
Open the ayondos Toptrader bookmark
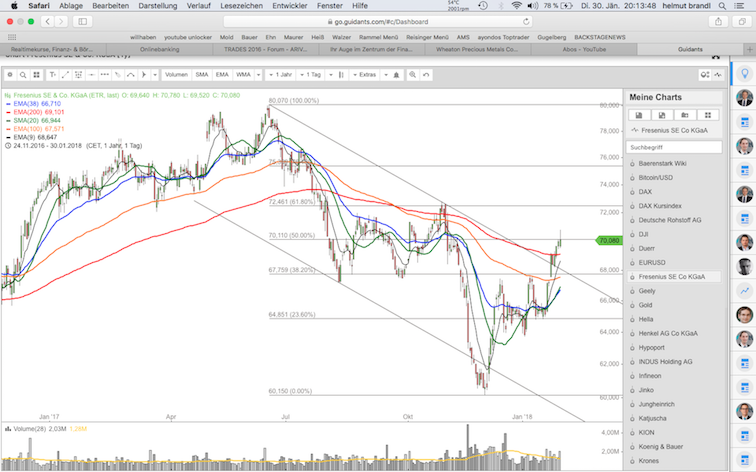[x=503, y=37]
